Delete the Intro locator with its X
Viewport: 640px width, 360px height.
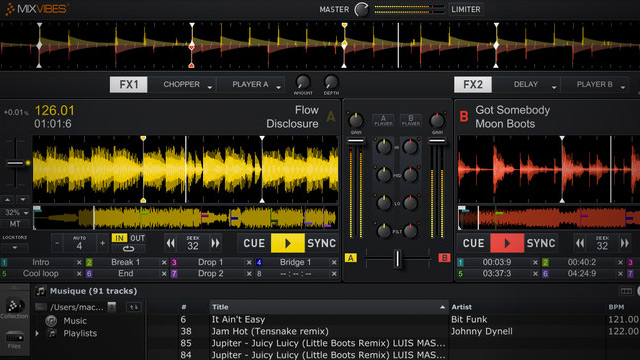click(79, 262)
